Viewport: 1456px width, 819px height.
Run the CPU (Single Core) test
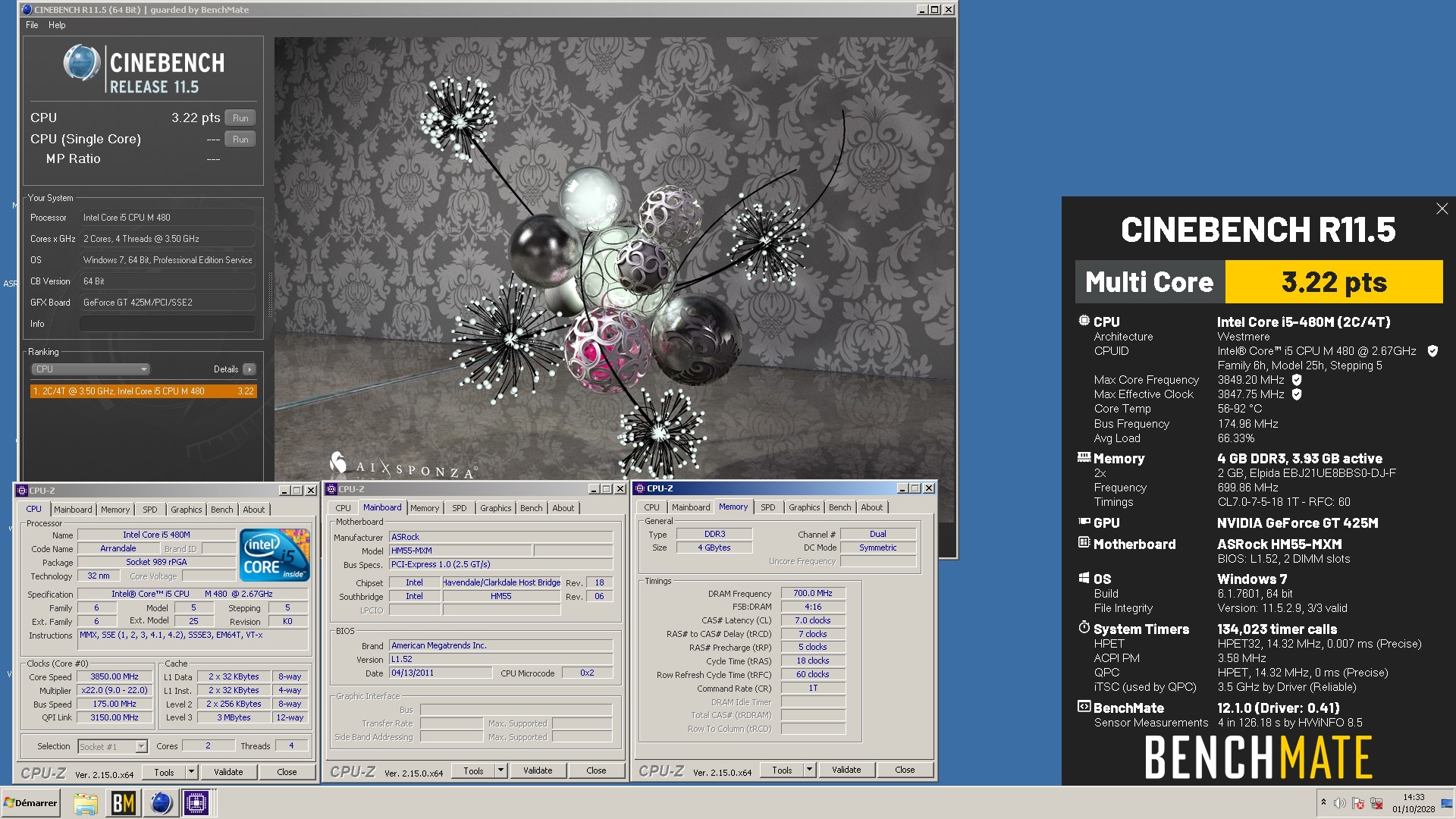click(240, 139)
